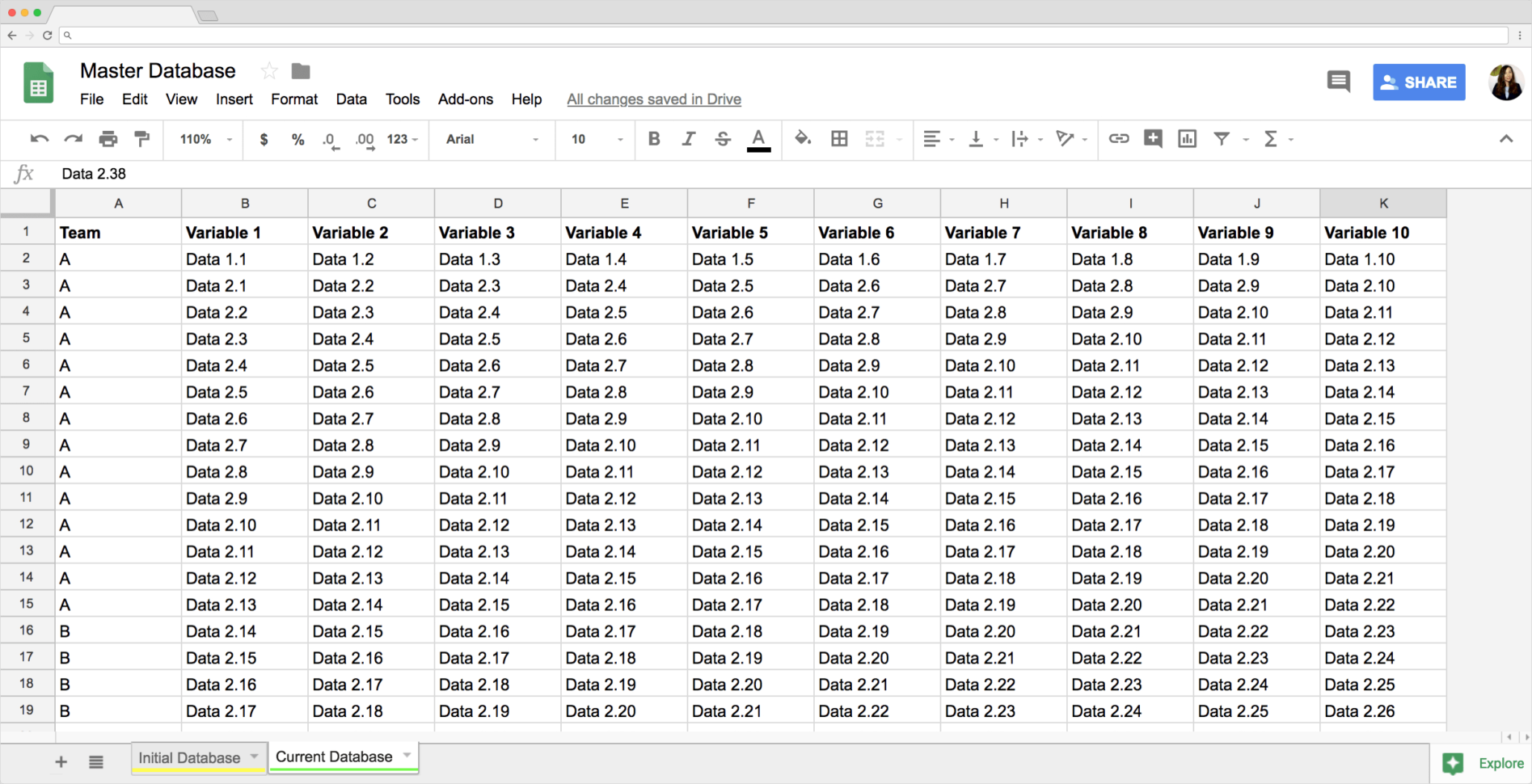Image resolution: width=1532 pixels, height=784 pixels.
Task: Open the text color picker
Action: (758, 138)
